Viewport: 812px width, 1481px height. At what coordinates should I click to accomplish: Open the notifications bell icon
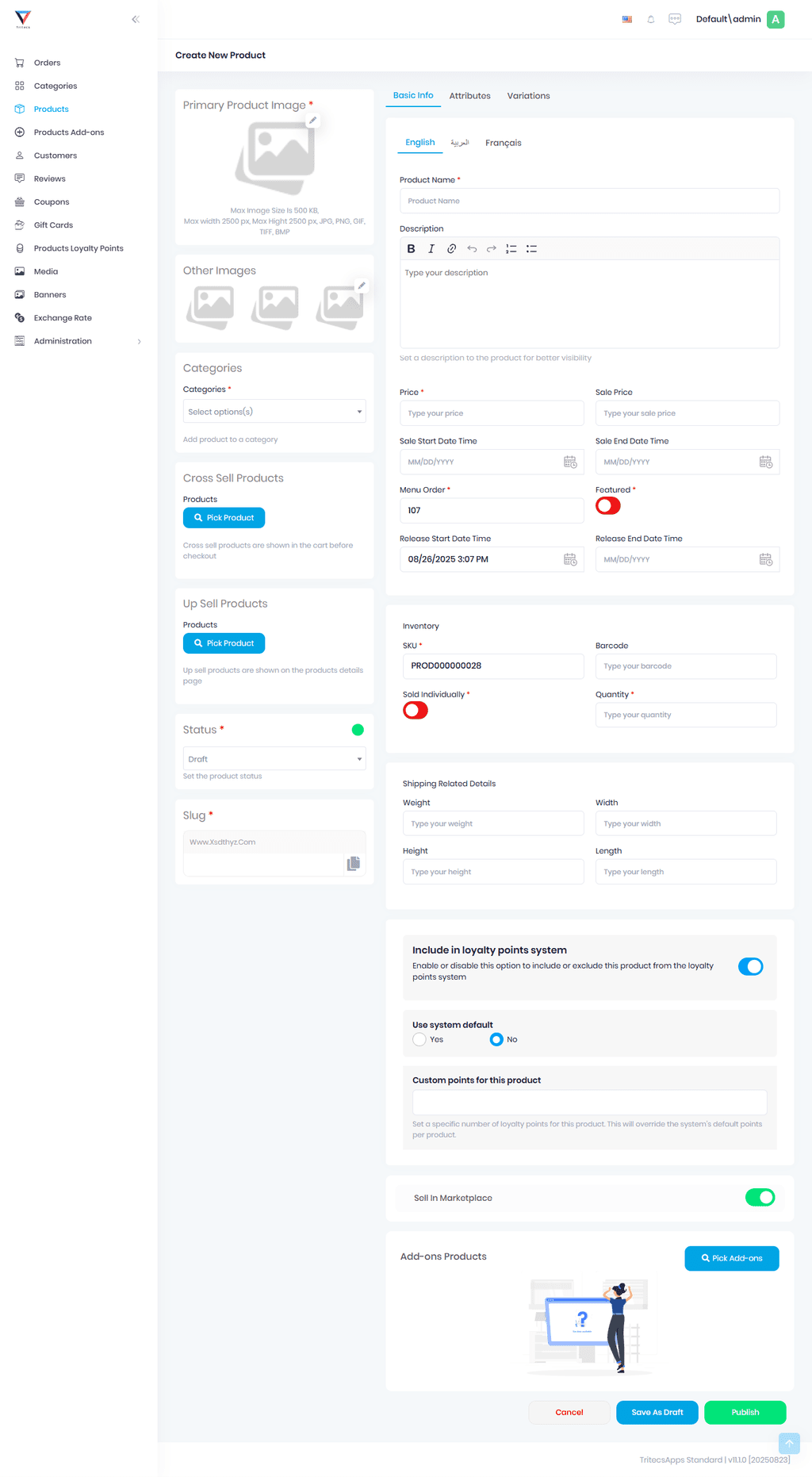coord(651,20)
